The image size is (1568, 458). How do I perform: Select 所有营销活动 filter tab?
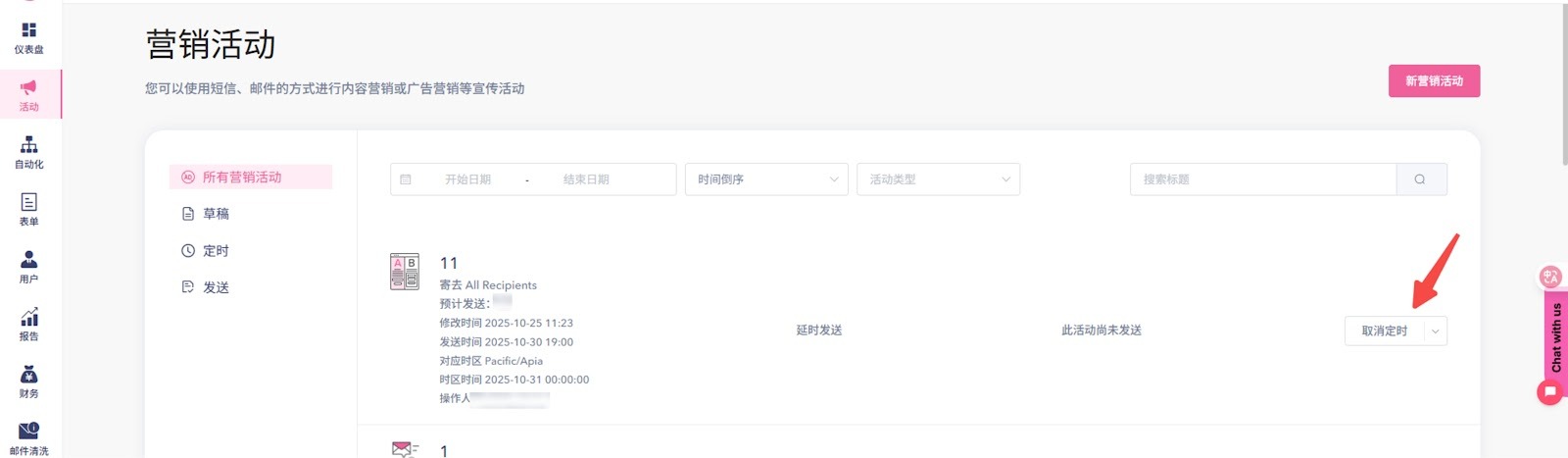(242, 178)
